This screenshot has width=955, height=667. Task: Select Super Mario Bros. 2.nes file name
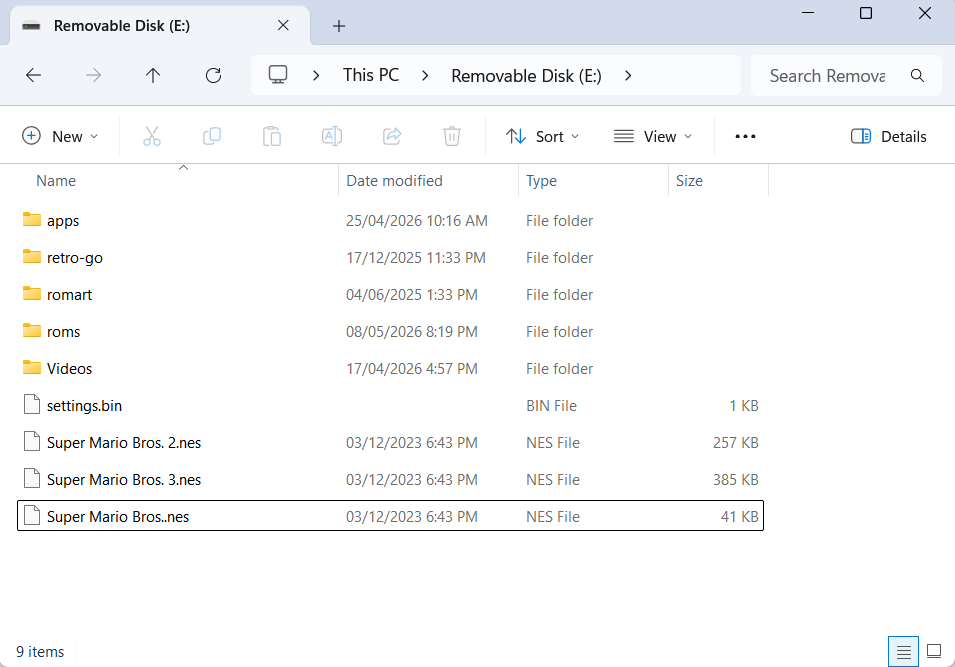[124, 443]
